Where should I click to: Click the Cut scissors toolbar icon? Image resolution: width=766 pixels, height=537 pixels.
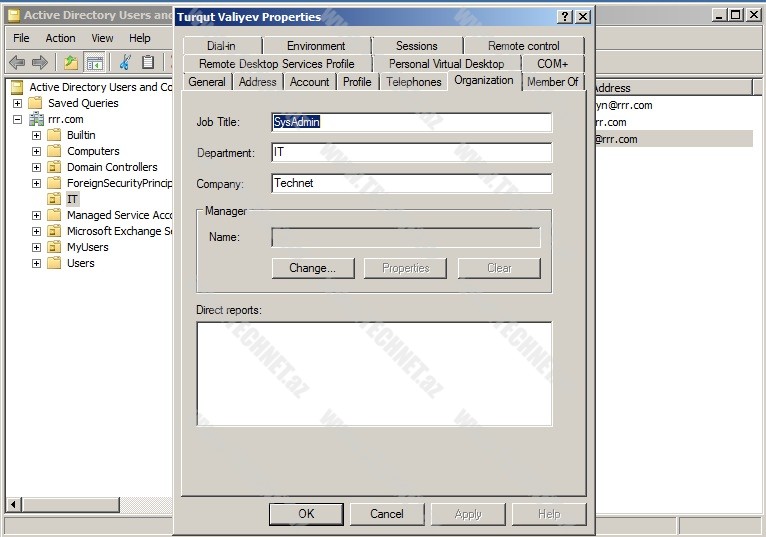point(125,62)
